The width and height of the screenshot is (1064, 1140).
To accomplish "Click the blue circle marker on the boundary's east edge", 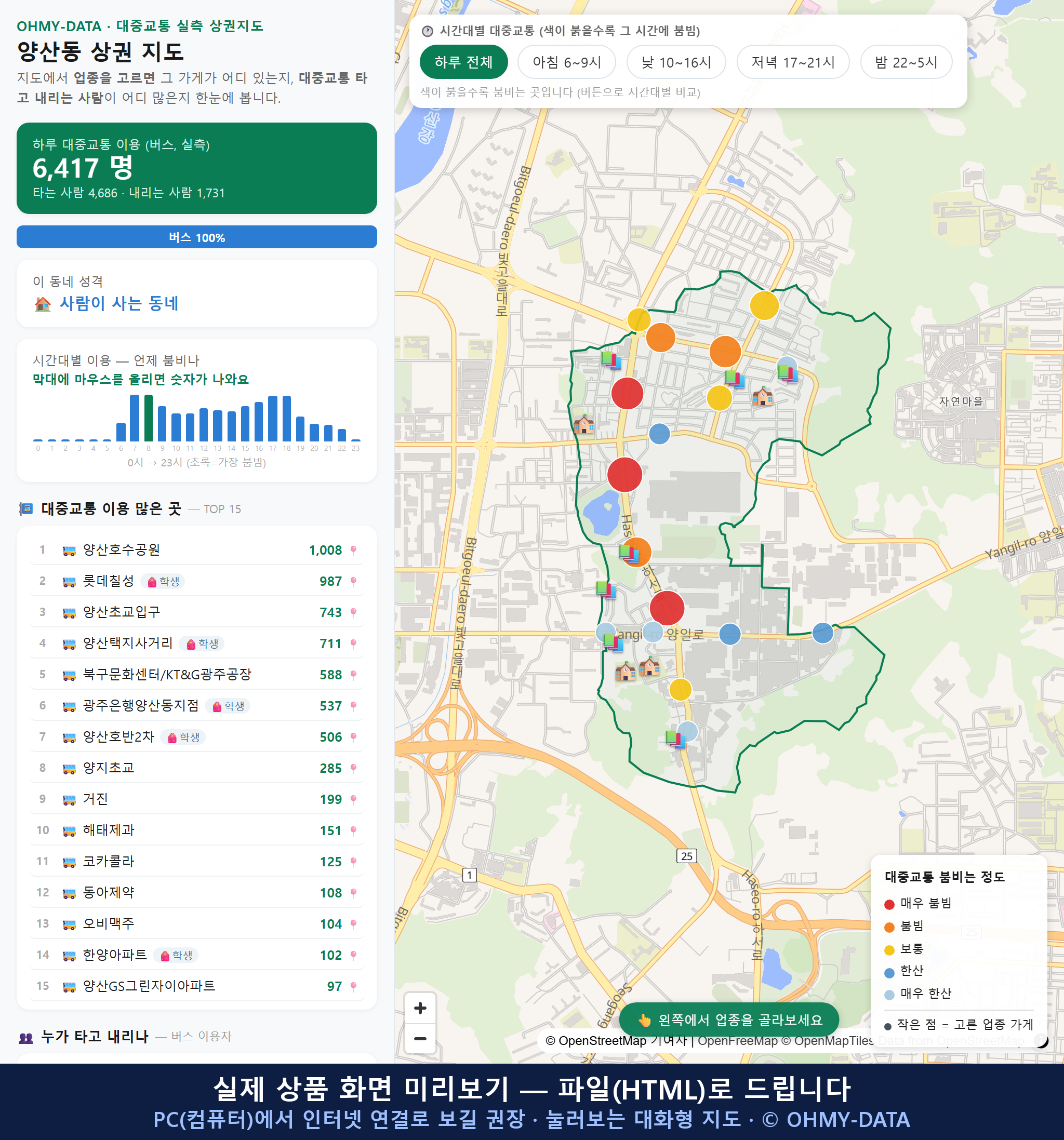I will coord(822,633).
